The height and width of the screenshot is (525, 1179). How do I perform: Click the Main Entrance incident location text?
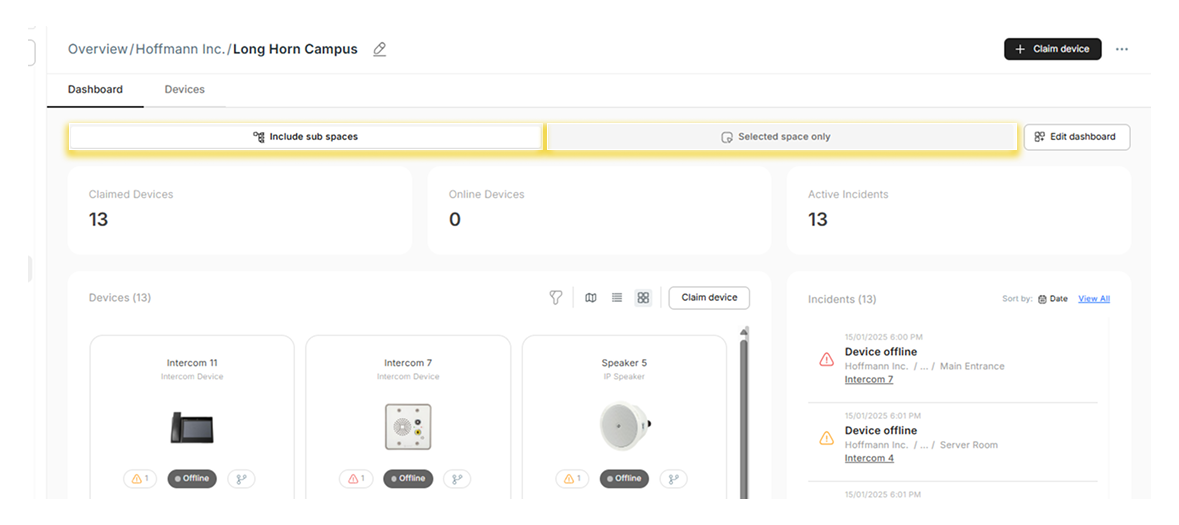pos(972,366)
